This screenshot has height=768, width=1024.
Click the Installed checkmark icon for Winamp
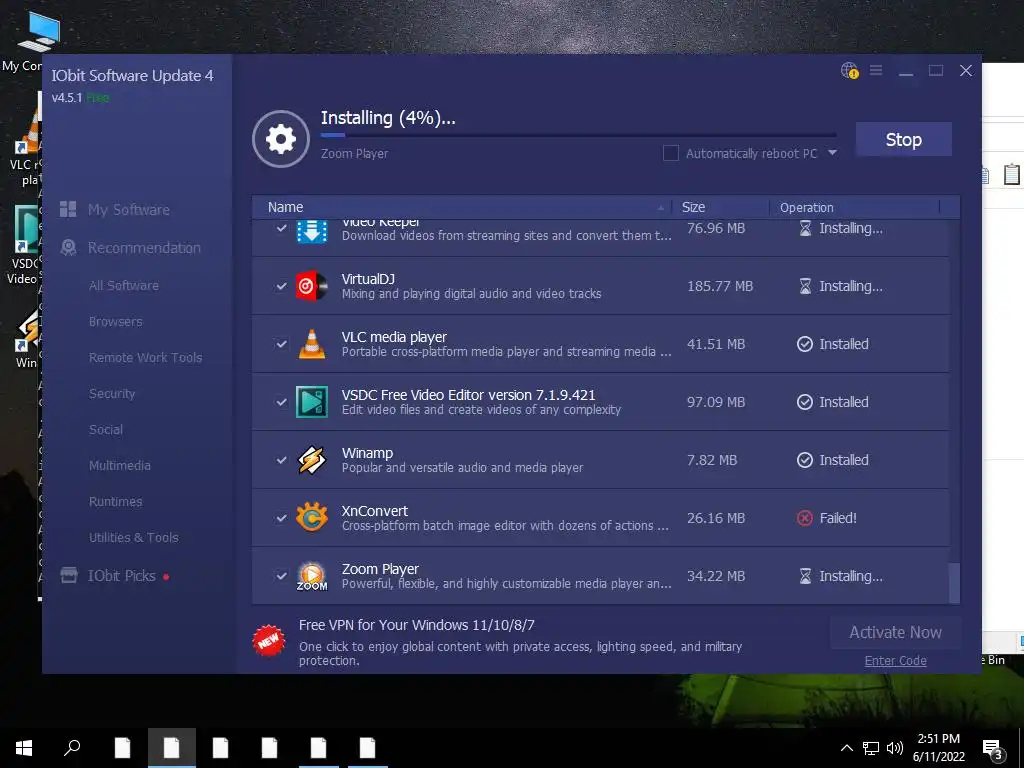(x=805, y=460)
